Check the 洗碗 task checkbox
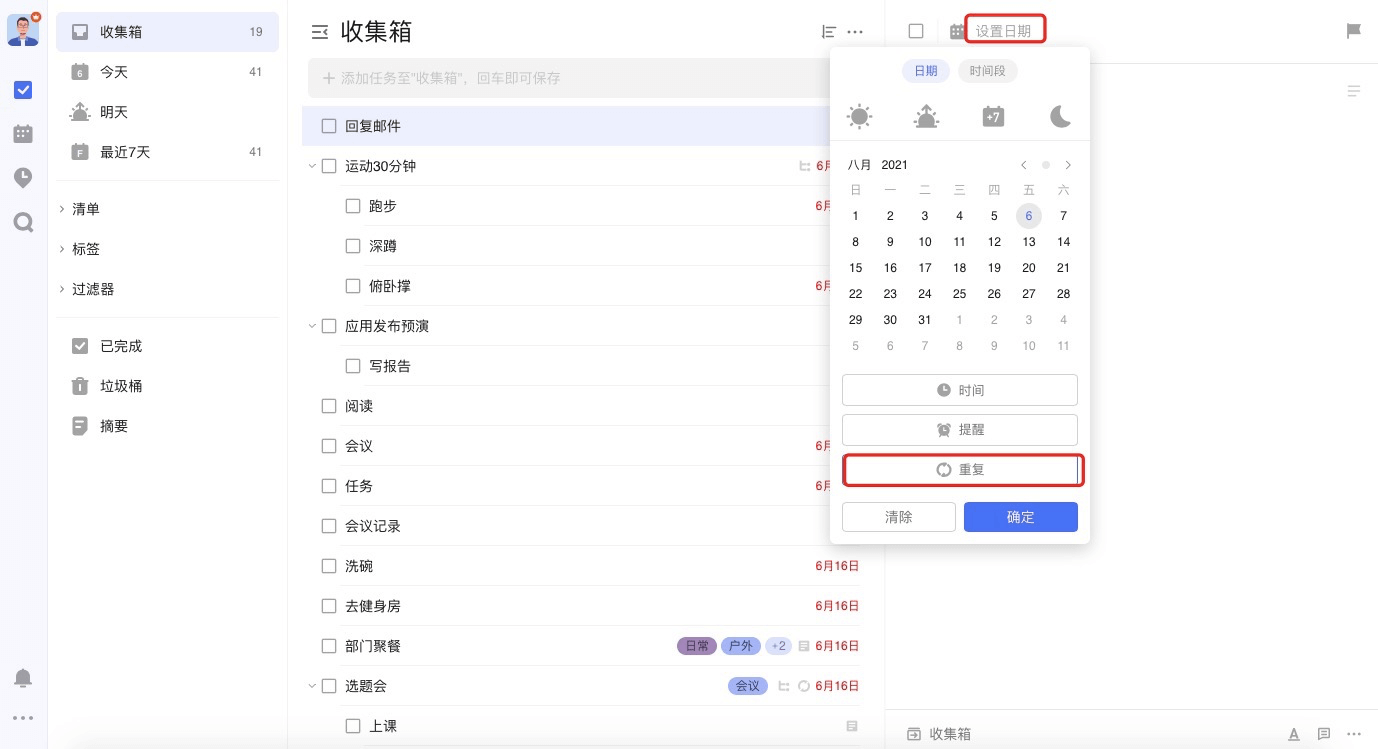This screenshot has width=1378, height=749. pos(329,566)
